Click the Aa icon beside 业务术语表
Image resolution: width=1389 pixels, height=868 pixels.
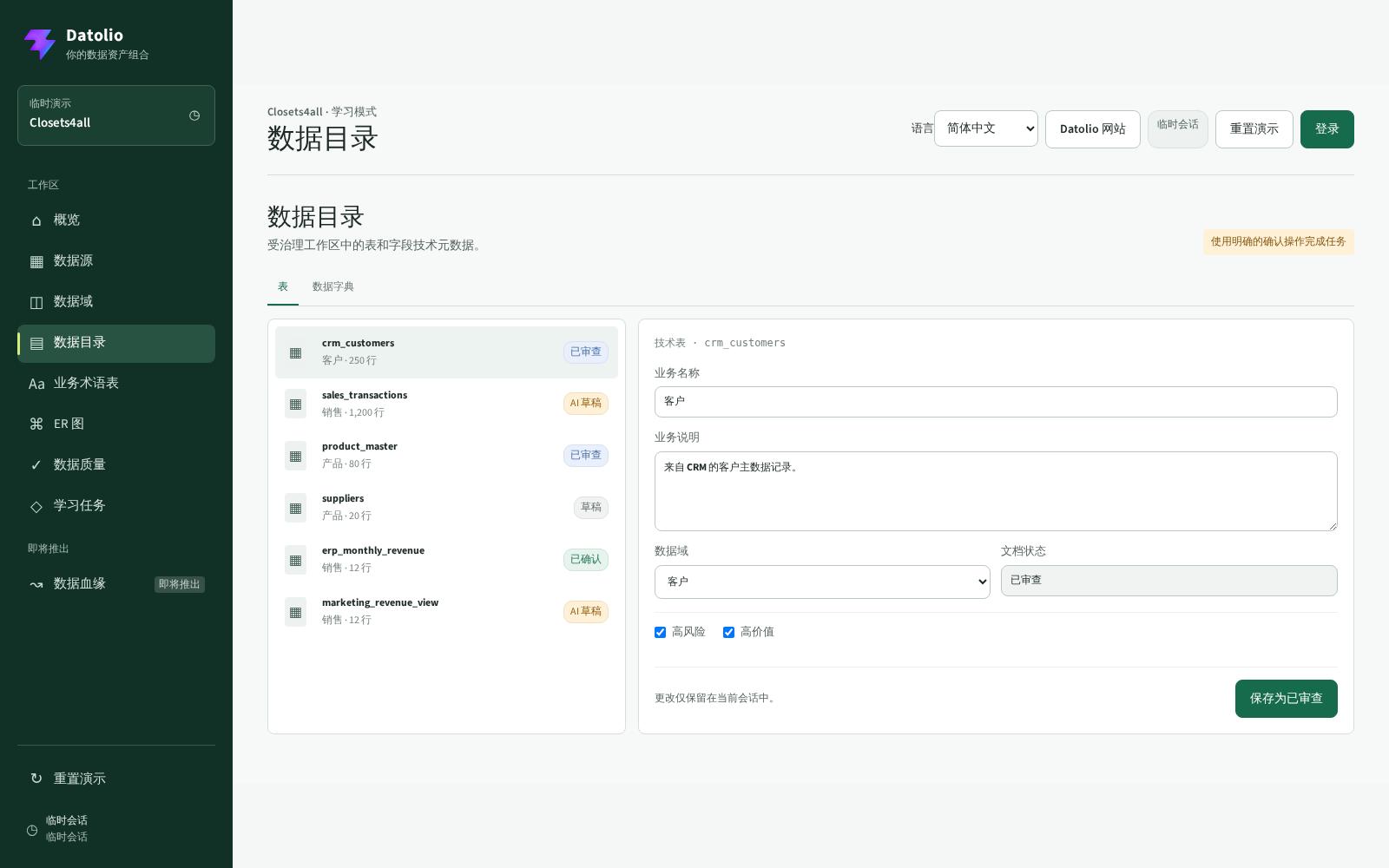point(36,384)
